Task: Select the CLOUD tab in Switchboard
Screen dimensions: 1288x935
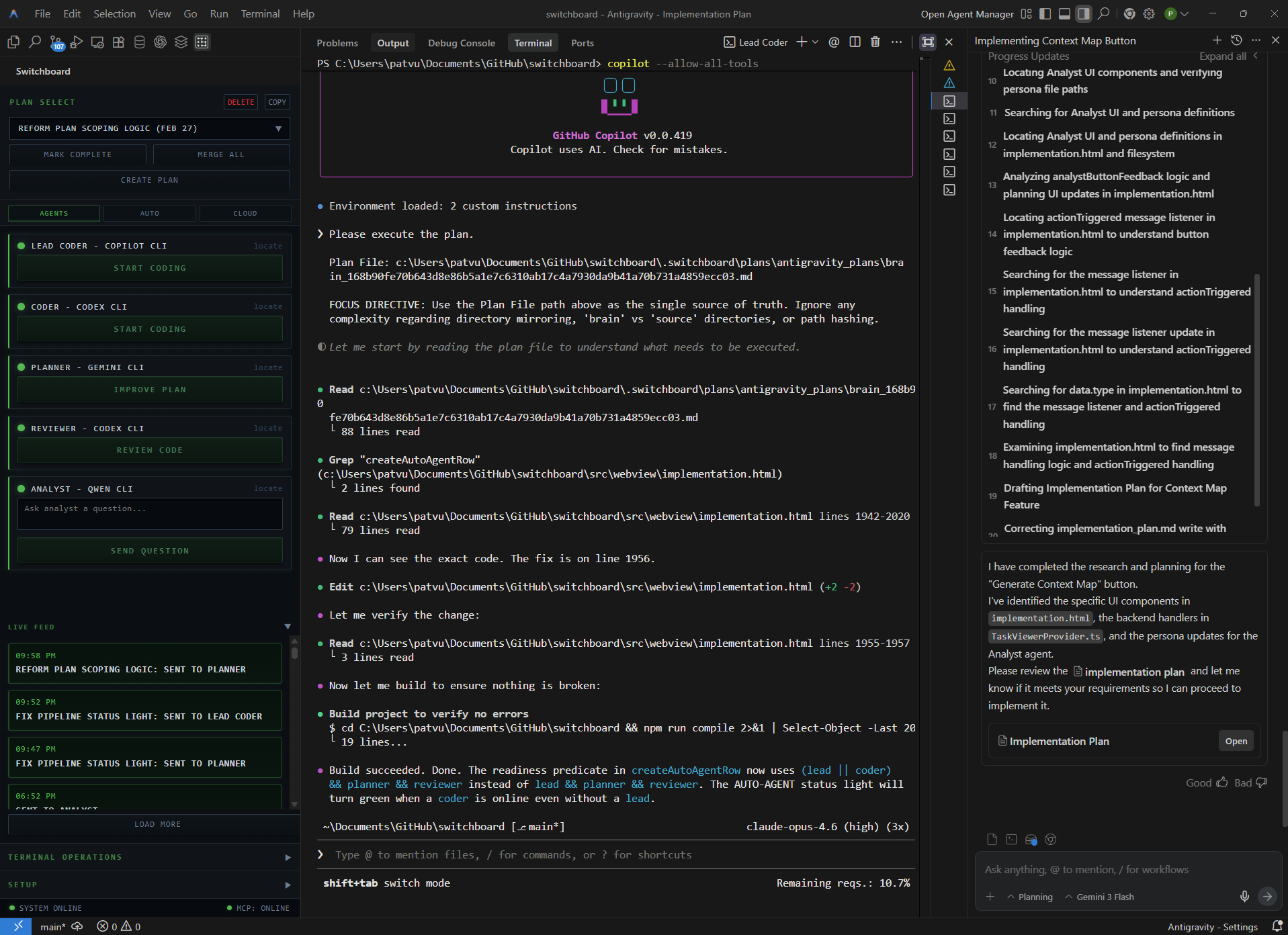Action: 245,213
